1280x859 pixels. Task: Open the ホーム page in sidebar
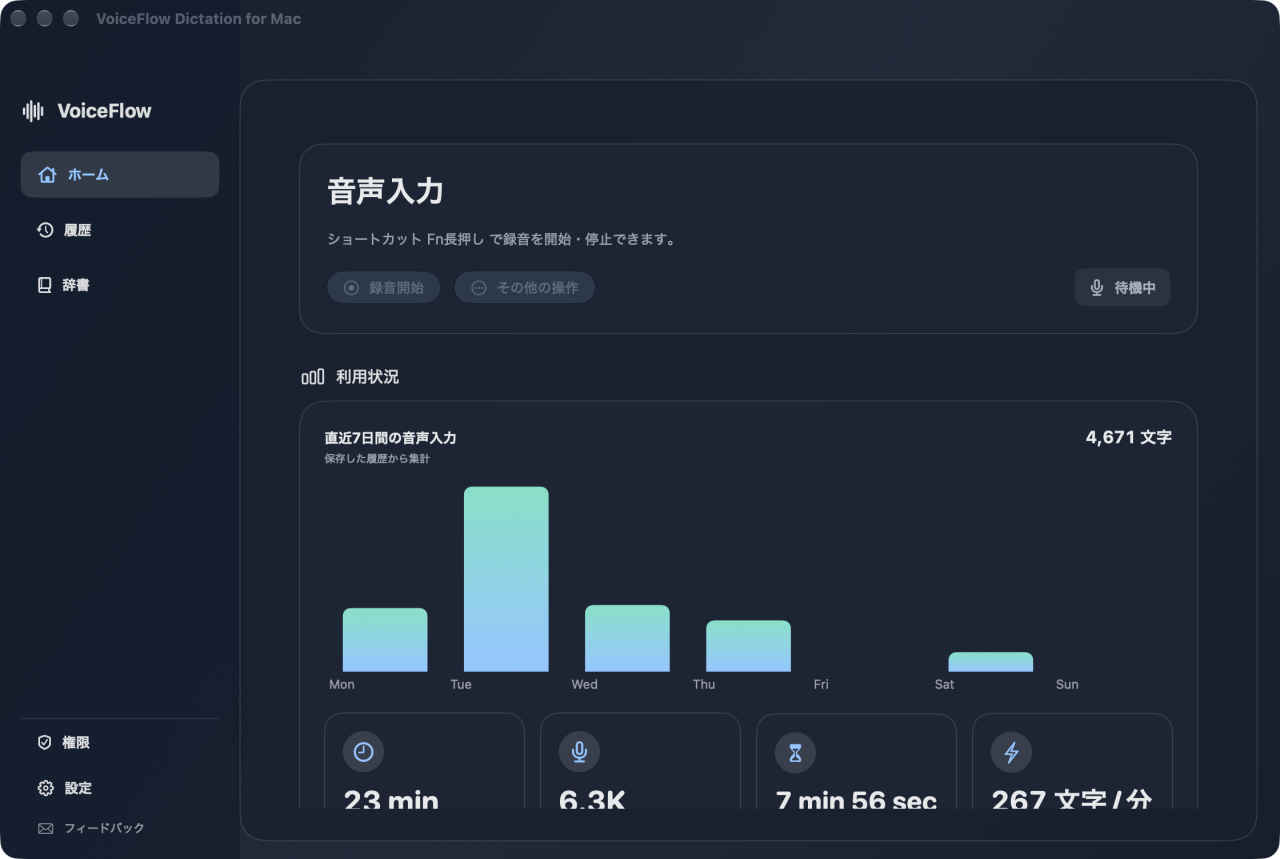coord(120,175)
